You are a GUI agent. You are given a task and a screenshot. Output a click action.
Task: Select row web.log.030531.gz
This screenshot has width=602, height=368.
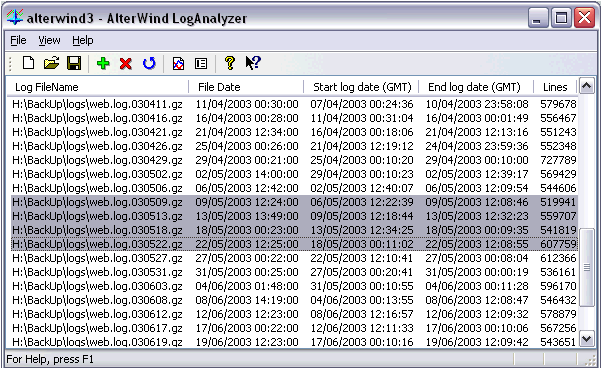(294, 272)
